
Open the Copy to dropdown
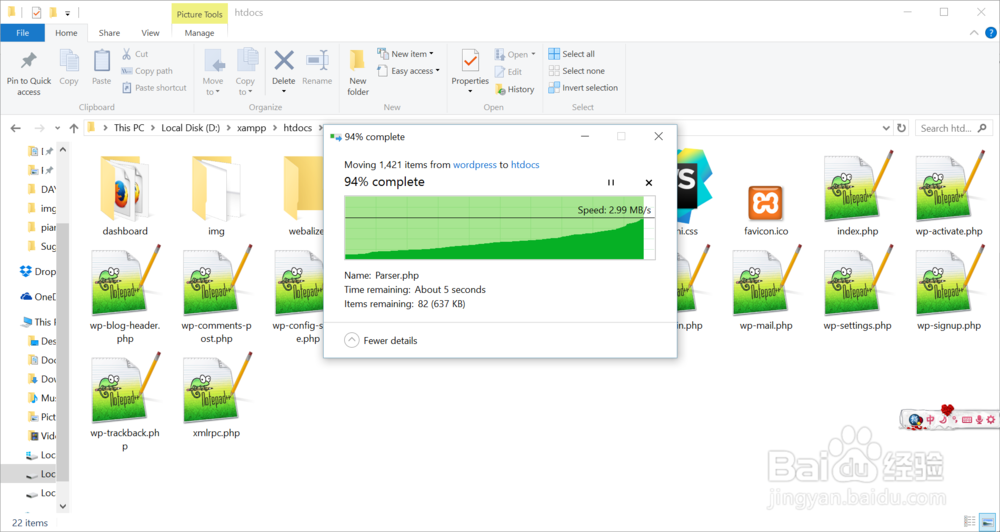click(x=246, y=73)
